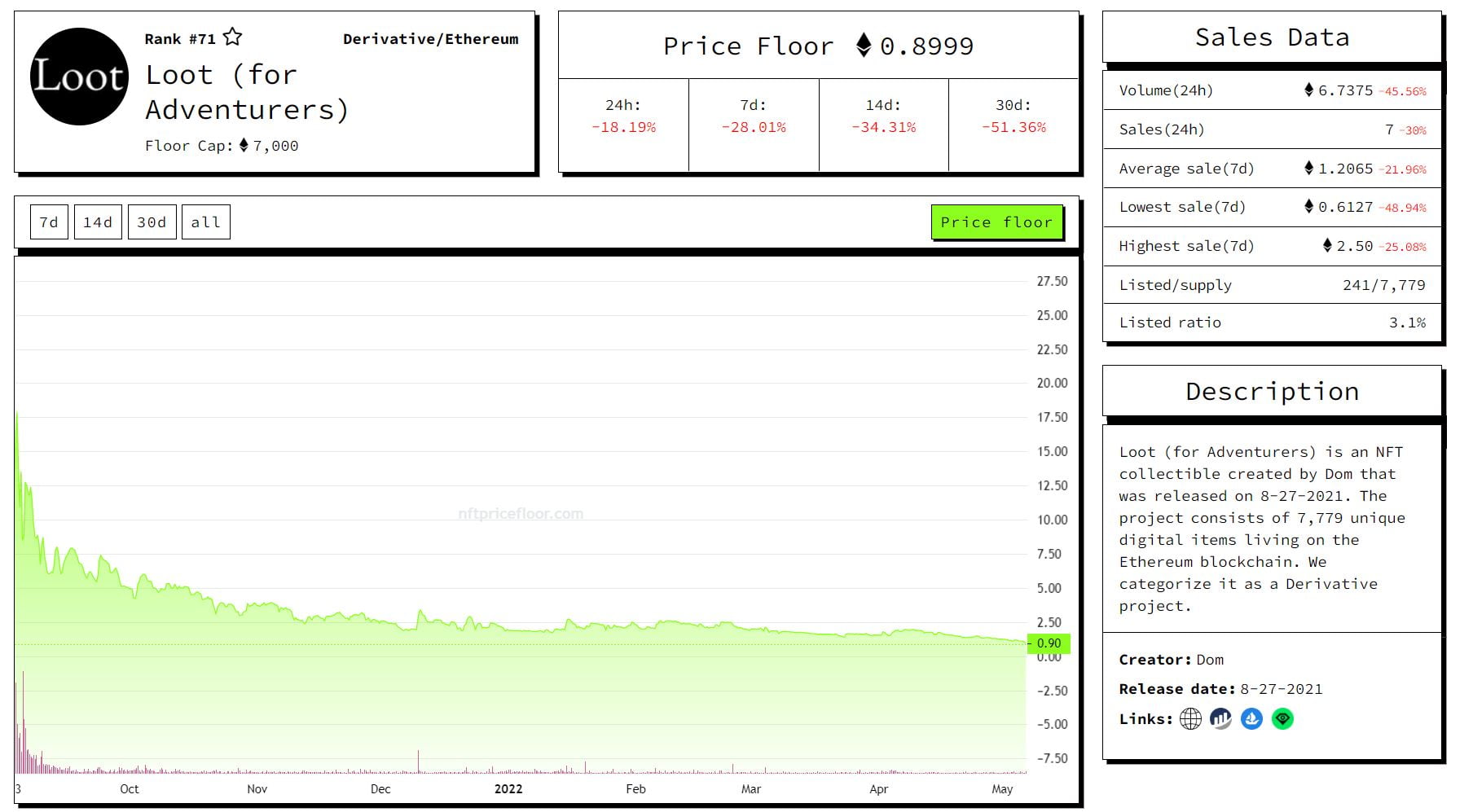Click the Listed/supply value 241/7,779
1473x812 pixels.
[x=1383, y=285]
